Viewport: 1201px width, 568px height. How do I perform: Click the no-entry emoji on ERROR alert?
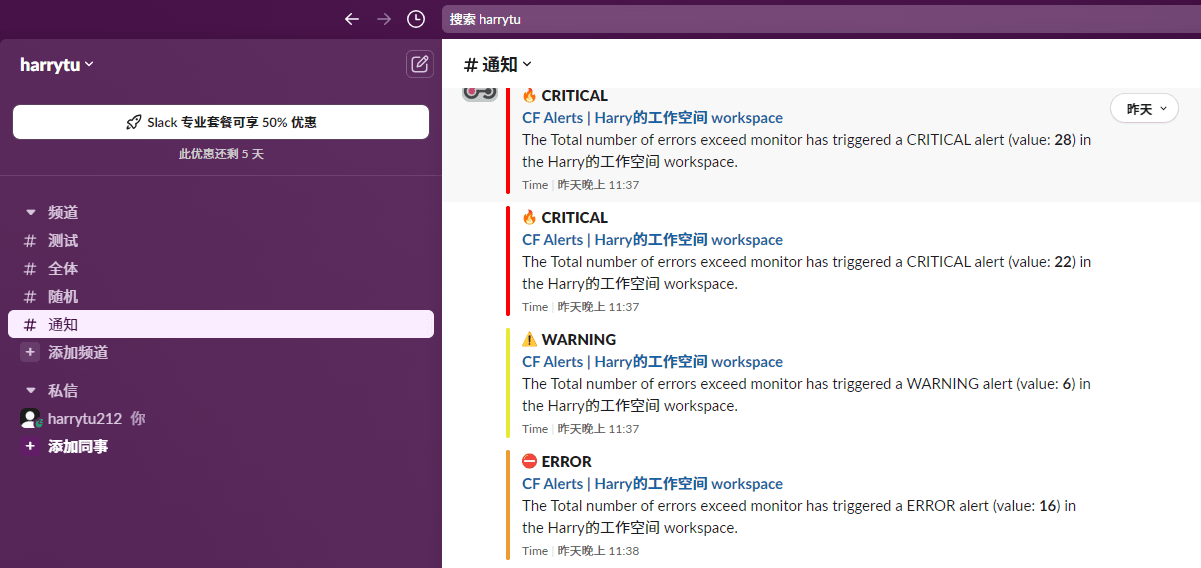pos(530,462)
